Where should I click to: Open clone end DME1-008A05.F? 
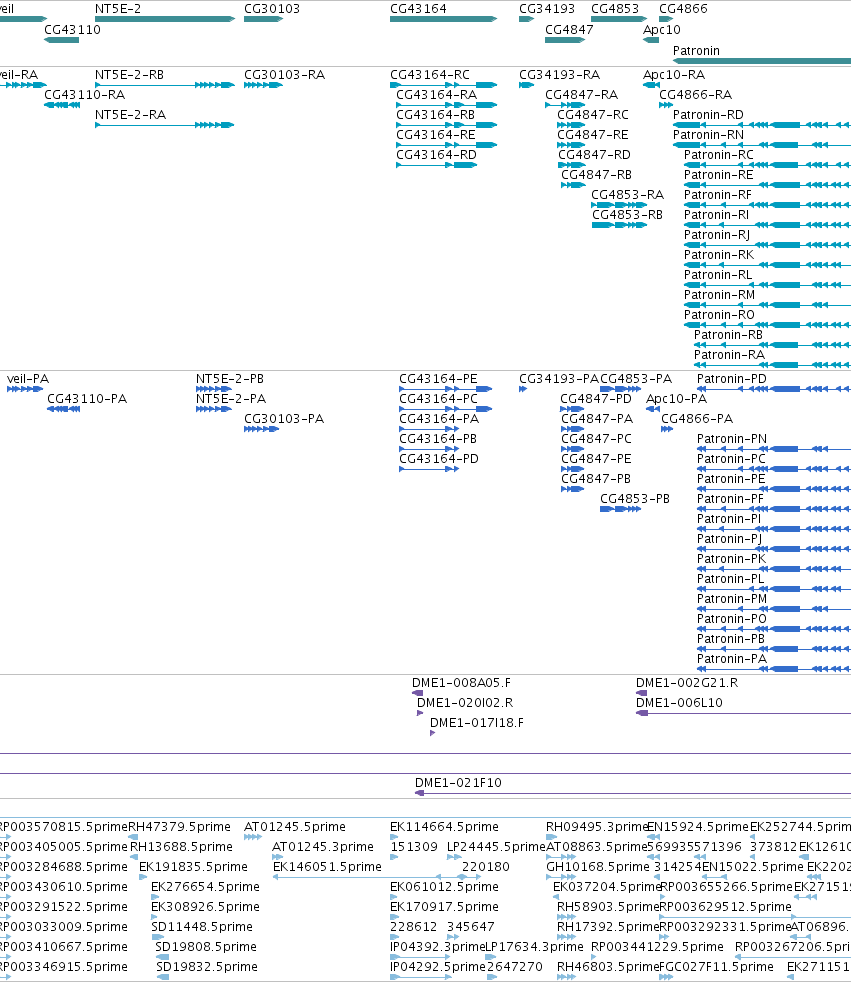[418, 693]
